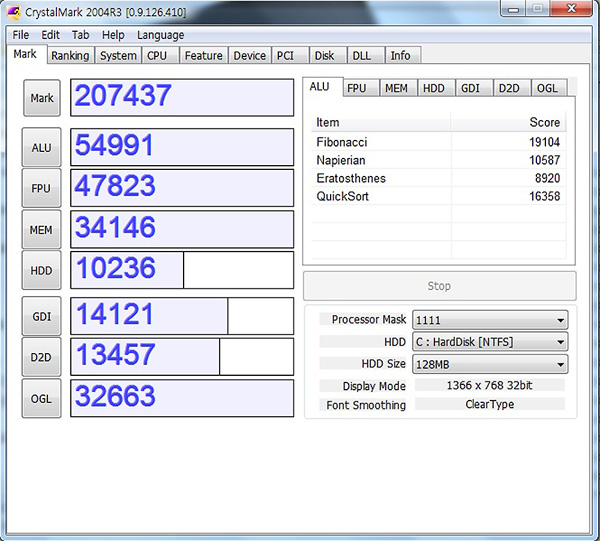Image resolution: width=600 pixels, height=541 pixels.
Task: Run the D2D benchmark button
Action: pos(41,357)
